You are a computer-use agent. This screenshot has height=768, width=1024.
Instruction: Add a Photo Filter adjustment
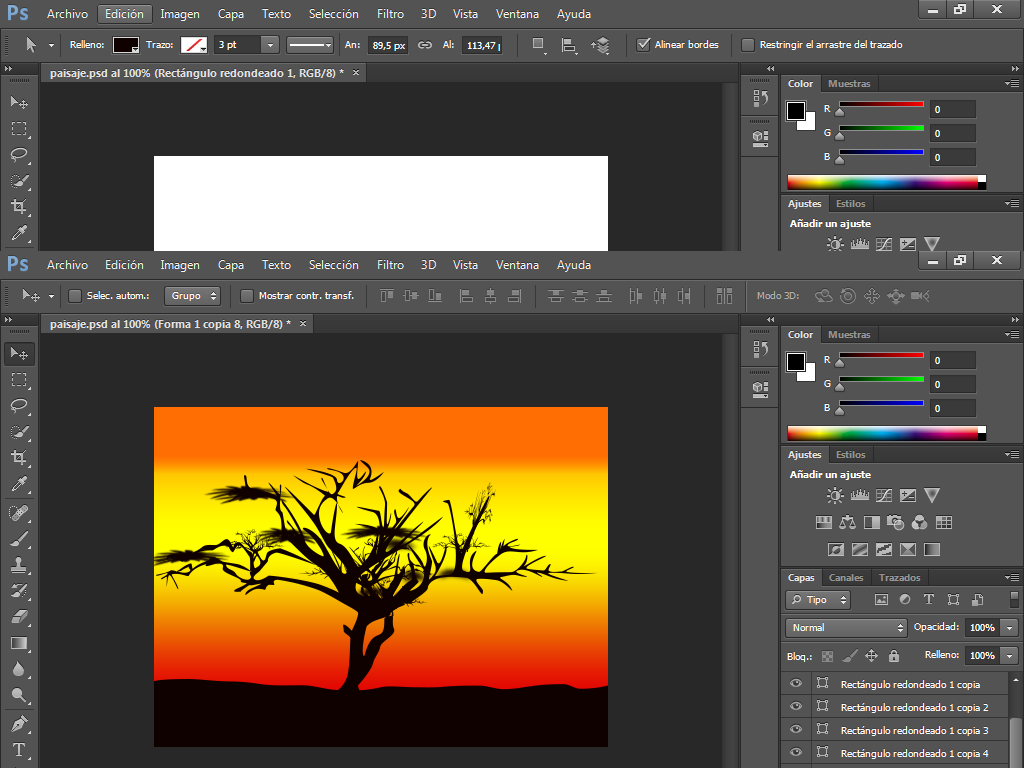point(895,522)
